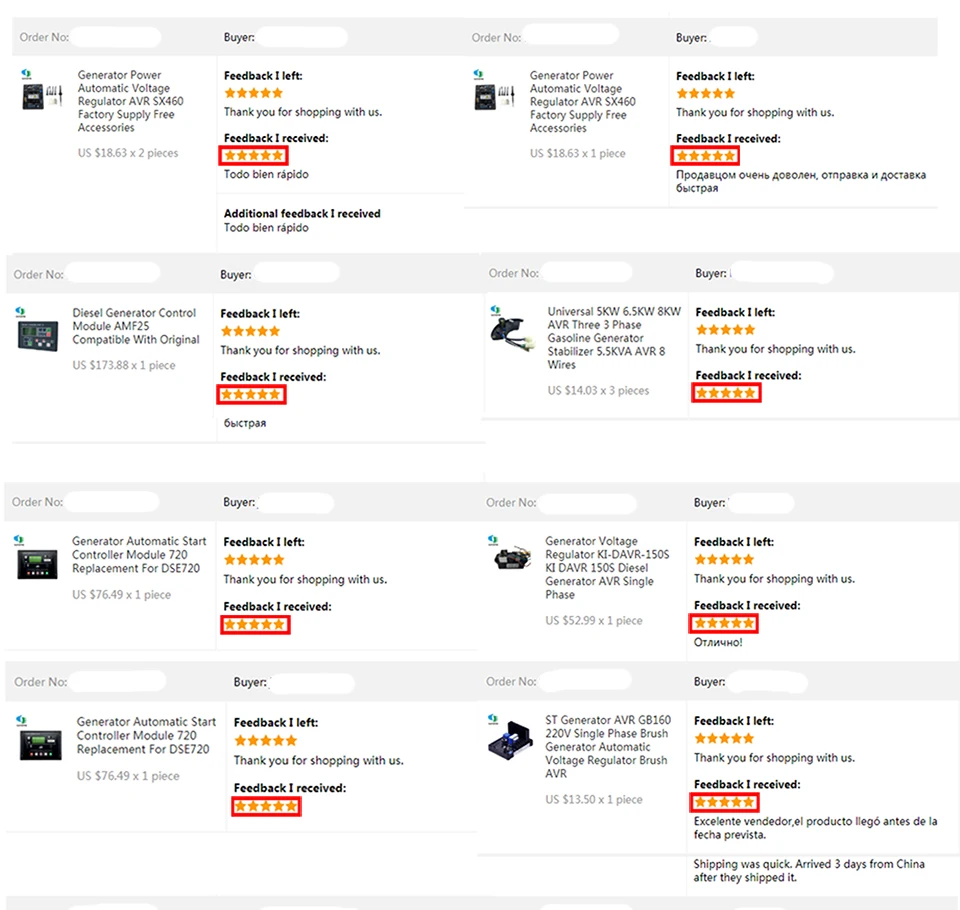Click green store logo above KI-DAVR-150S image
960x910 pixels.
point(494,540)
